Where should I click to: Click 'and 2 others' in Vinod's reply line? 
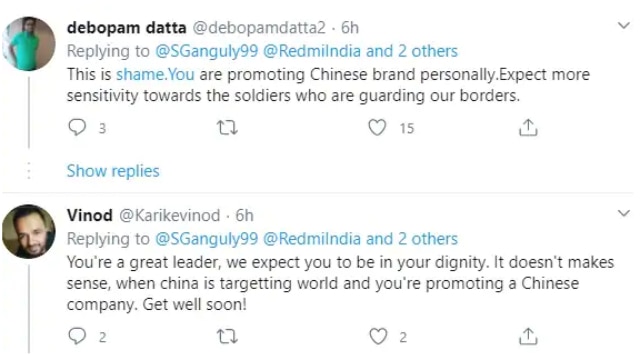[x=412, y=239]
